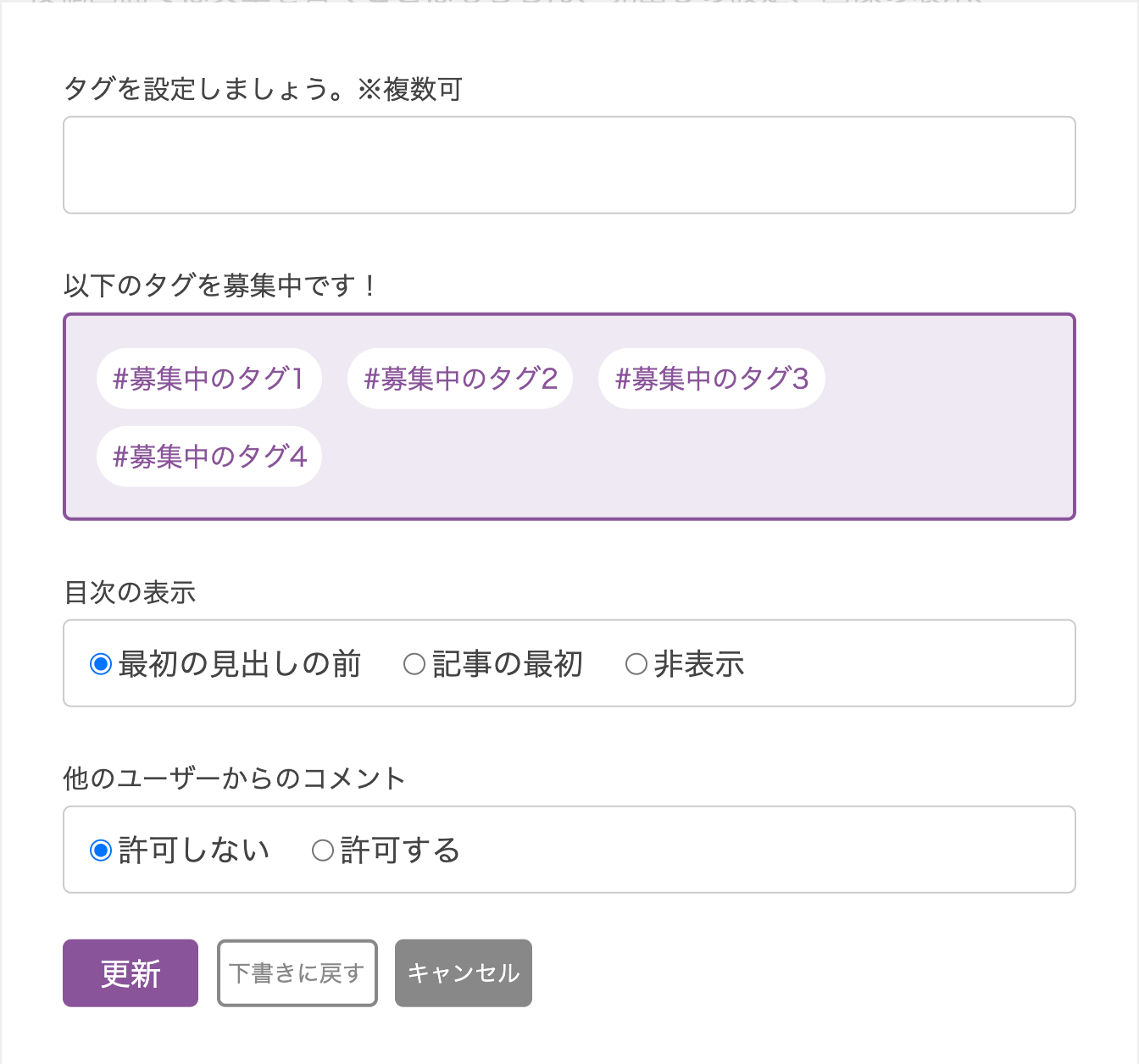Screen dimensions: 1139x1064
Task: Click the 他のユーザーからのコメント label
Action: [x=234, y=778]
